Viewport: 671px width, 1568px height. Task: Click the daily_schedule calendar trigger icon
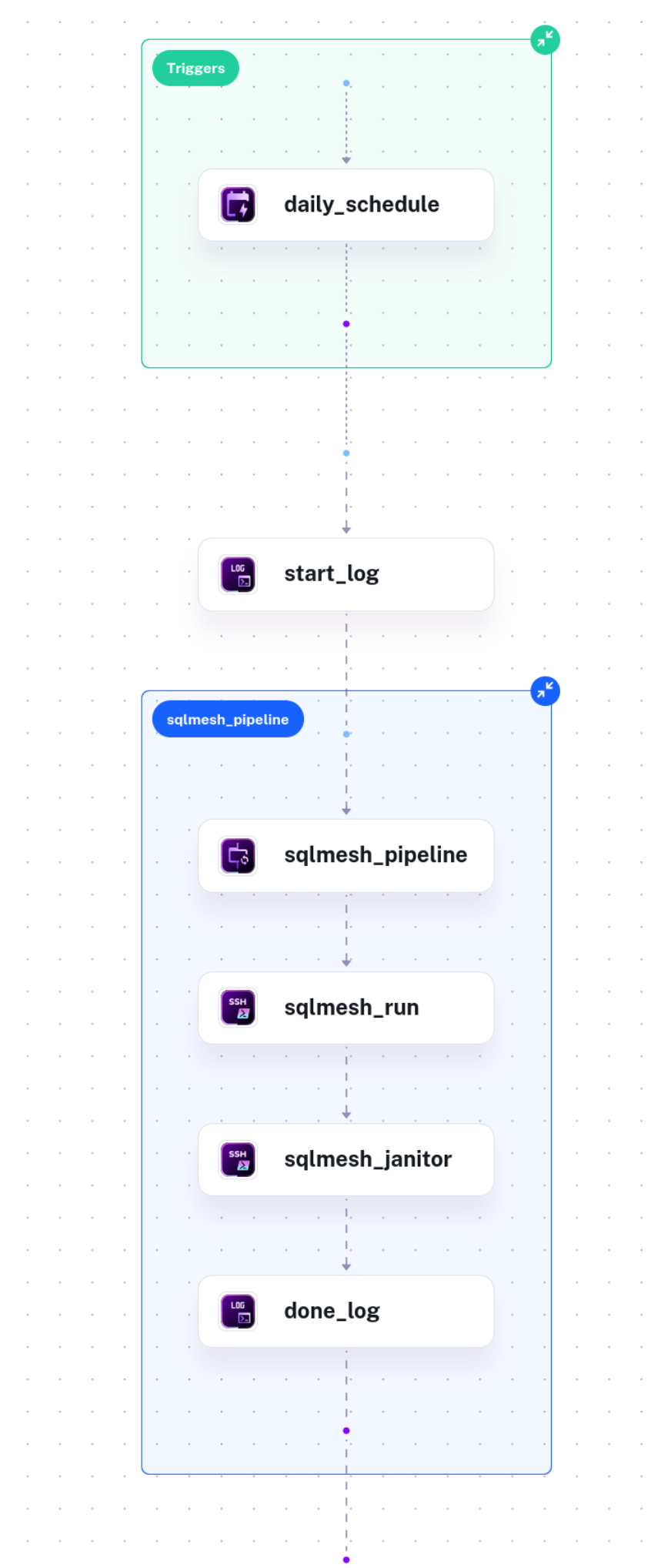point(238,205)
